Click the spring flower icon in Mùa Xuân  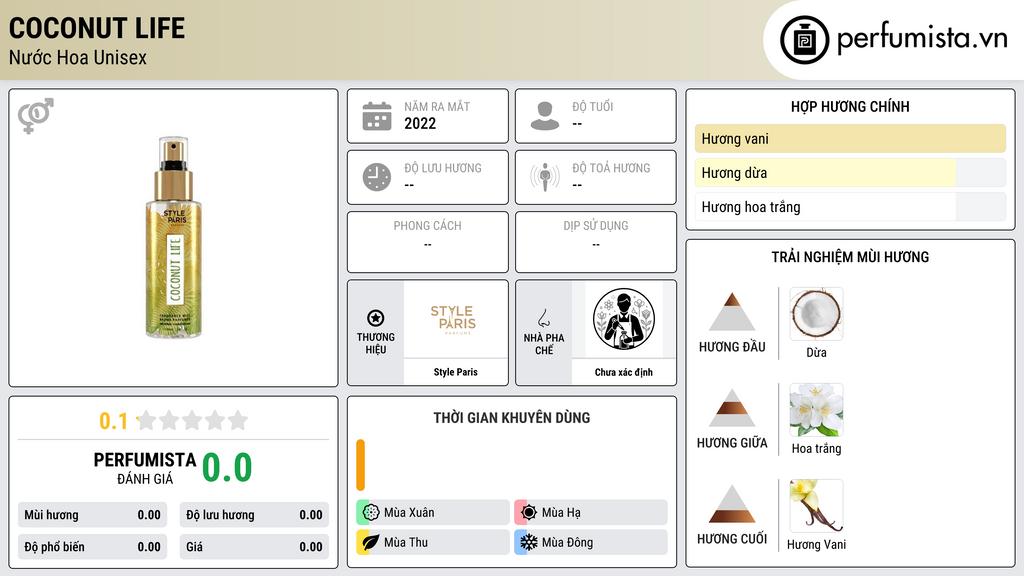coord(371,512)
